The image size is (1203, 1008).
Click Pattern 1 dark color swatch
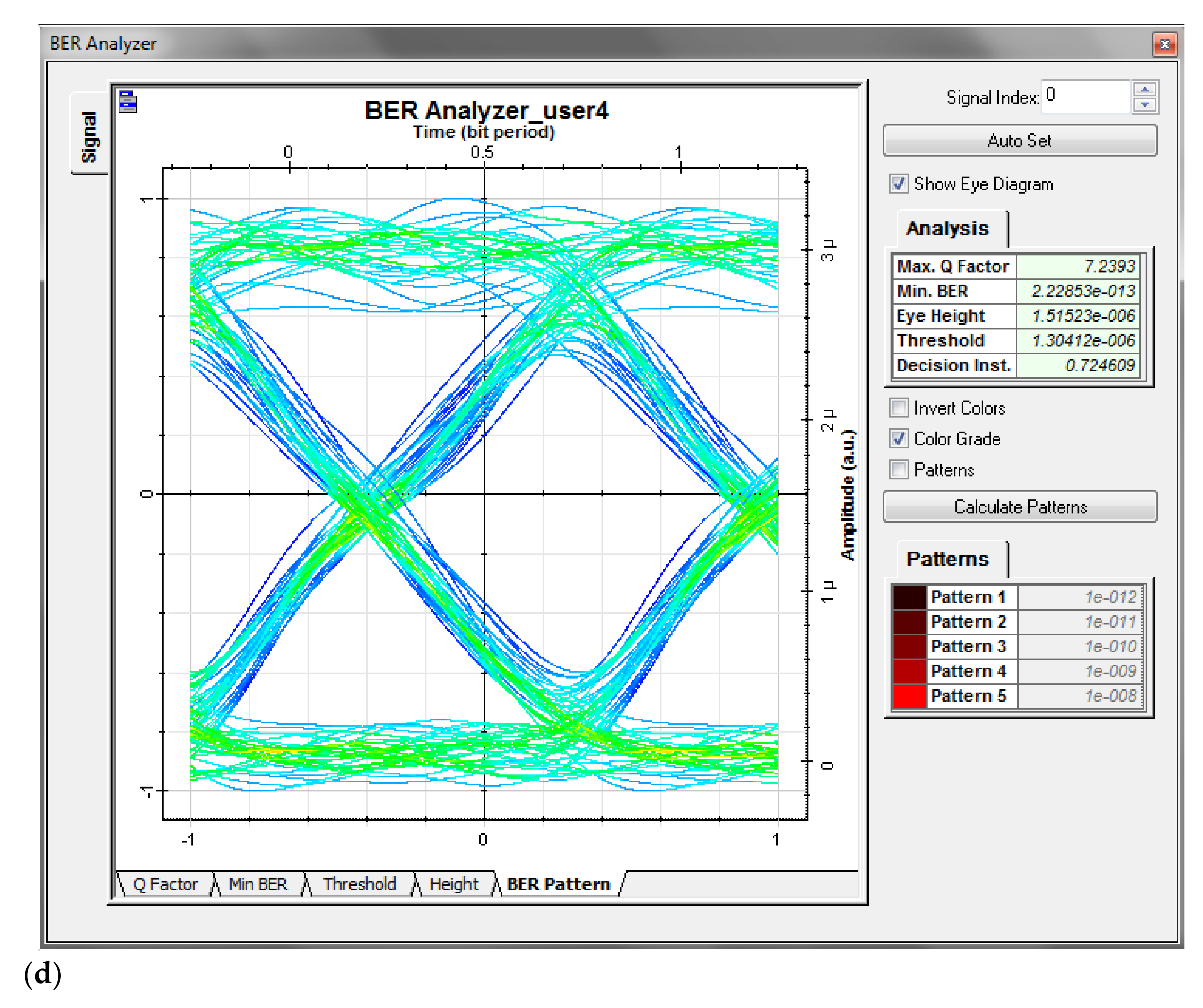(x=909, y=597)
